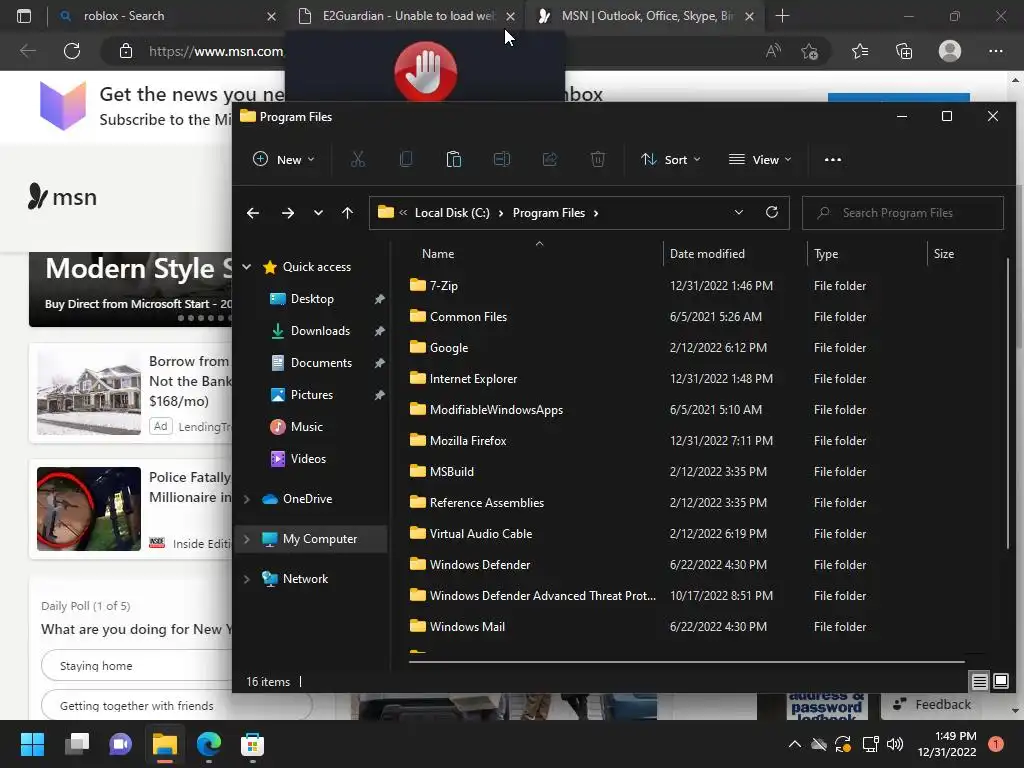Click the Feedback button on MSN page
The image size is (1024, 768).
pyautogui.click(x=931, y=705)
